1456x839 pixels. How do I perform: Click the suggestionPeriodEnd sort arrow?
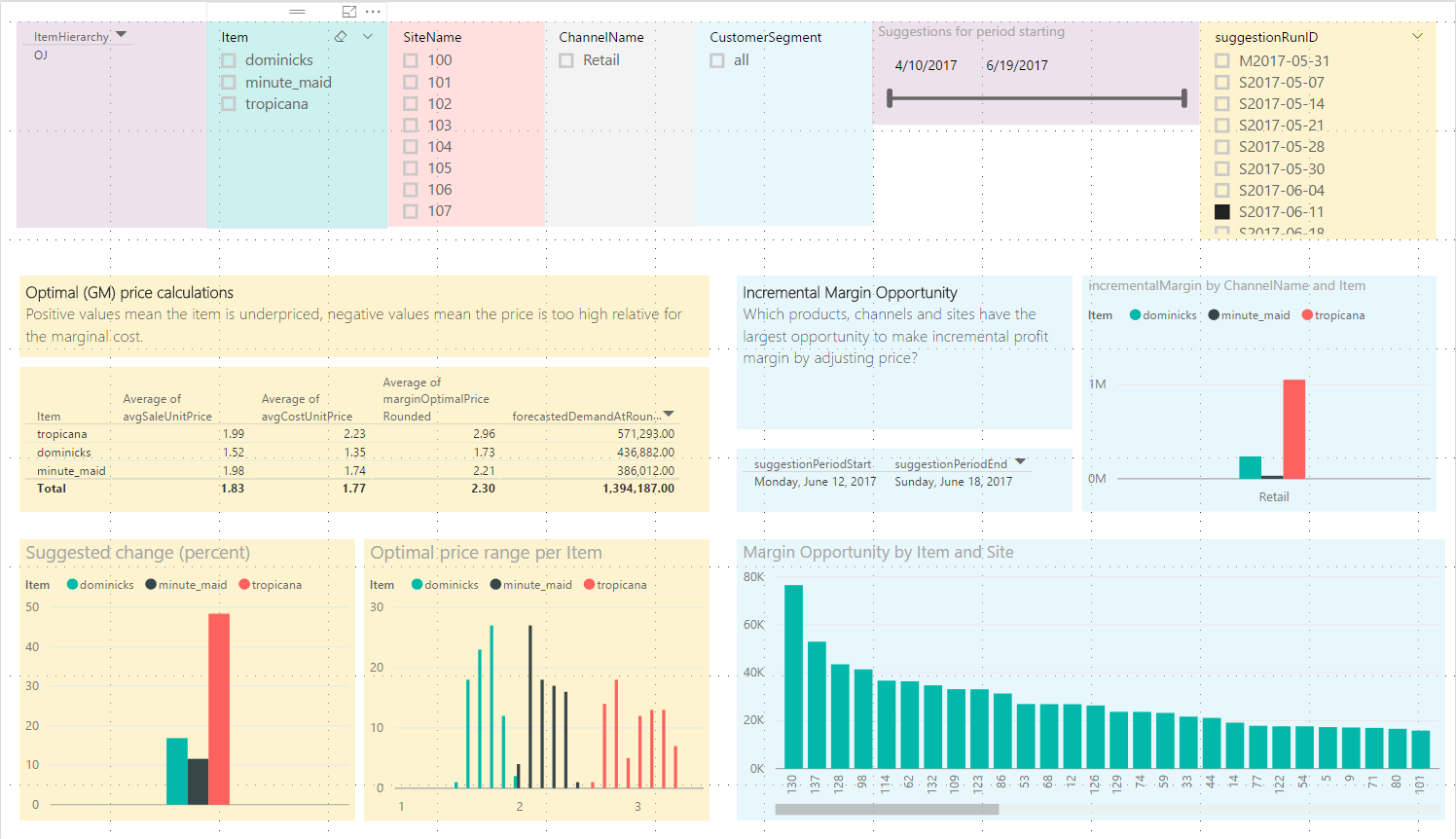click(x=1020, y=461)
